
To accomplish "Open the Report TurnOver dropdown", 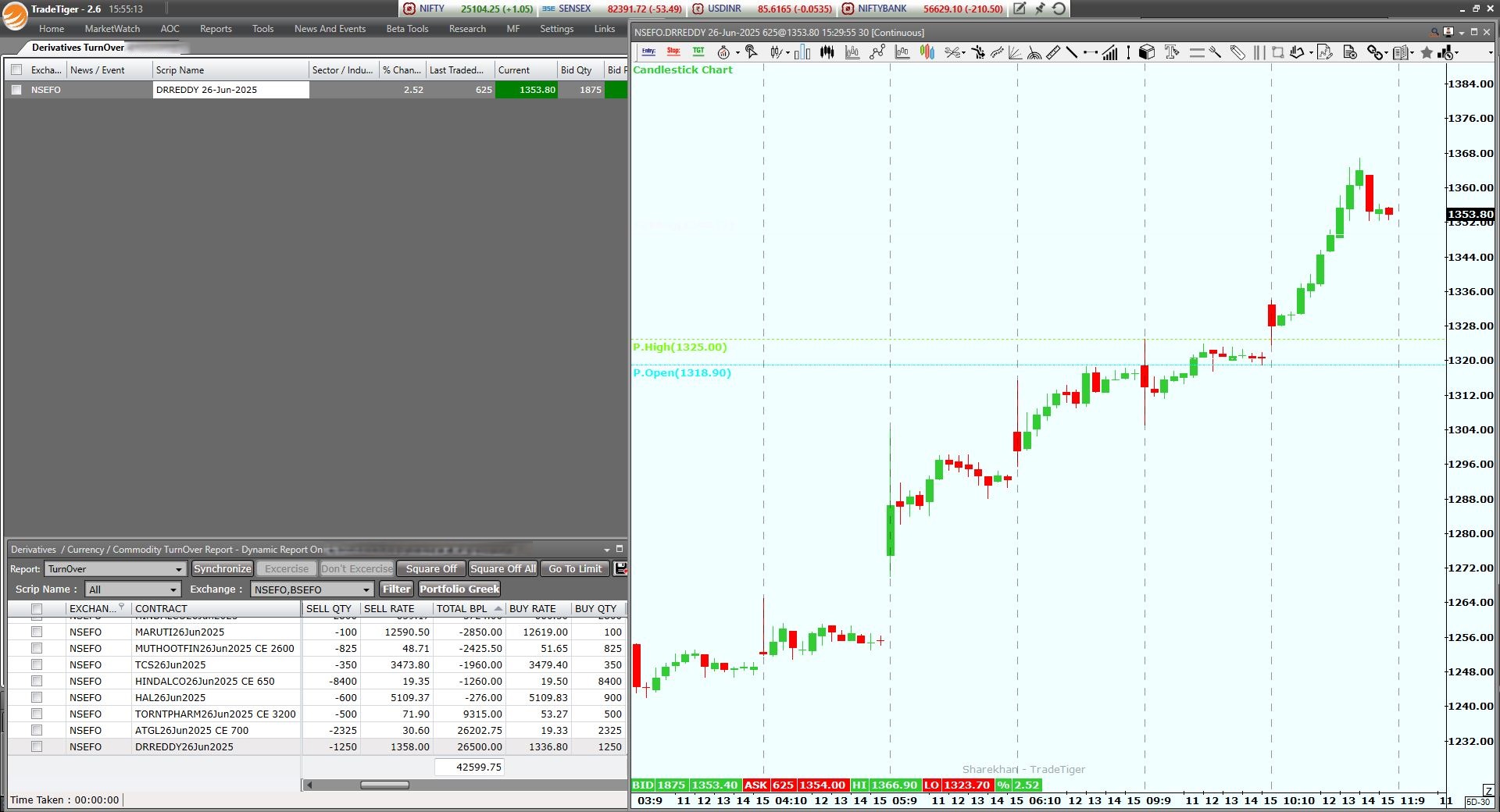I will [115, 569].
